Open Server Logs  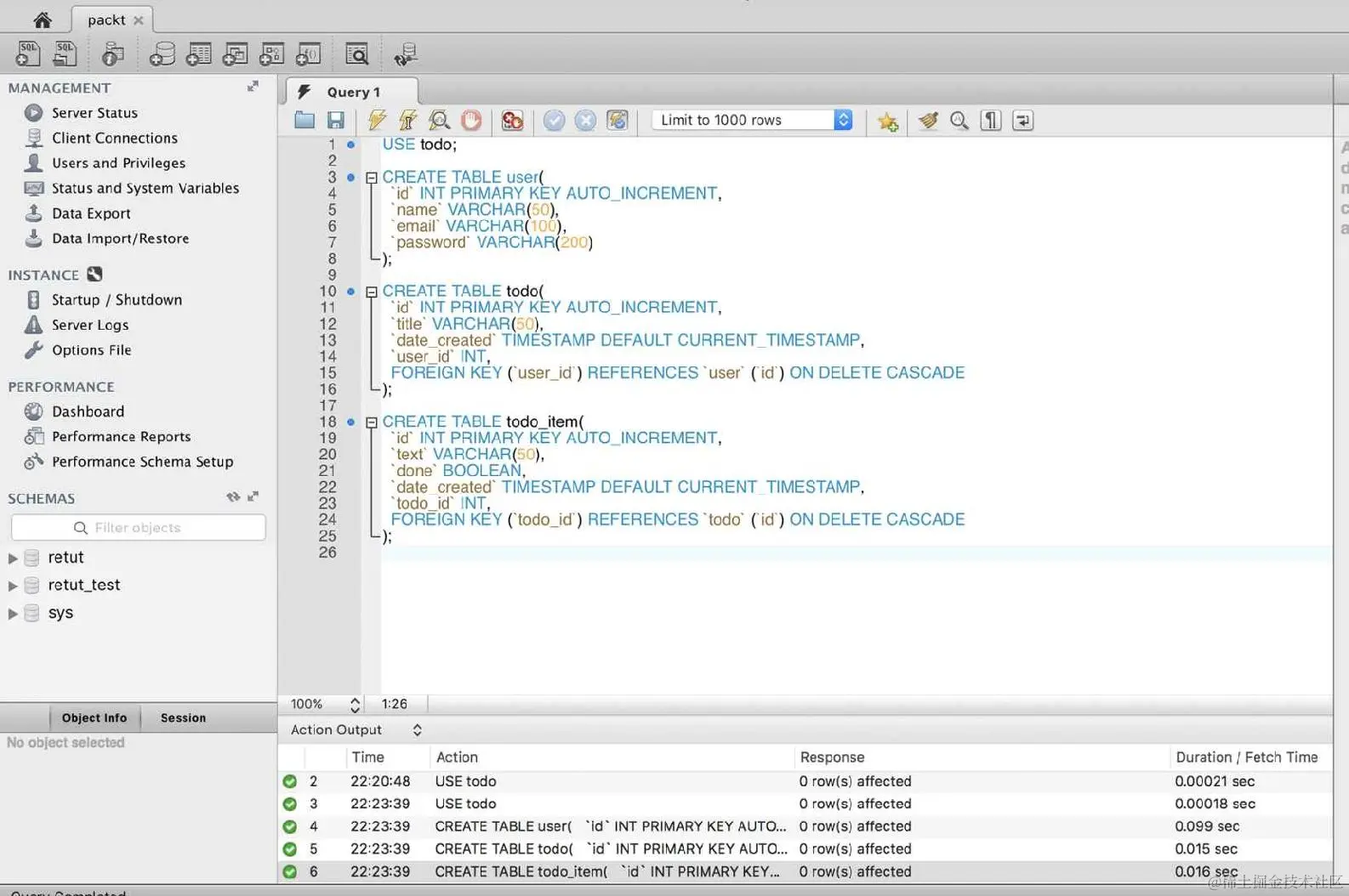[90, 325]
